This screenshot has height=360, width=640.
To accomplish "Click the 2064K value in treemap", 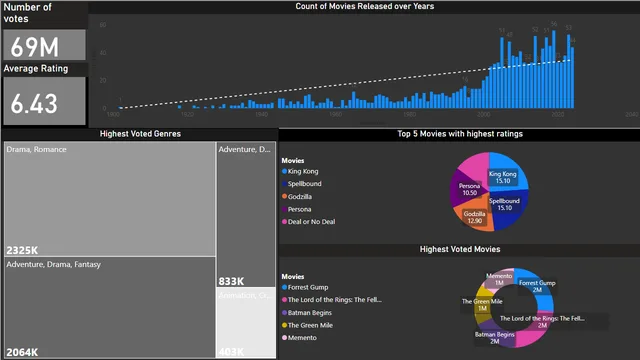I will tap(22, 352).
